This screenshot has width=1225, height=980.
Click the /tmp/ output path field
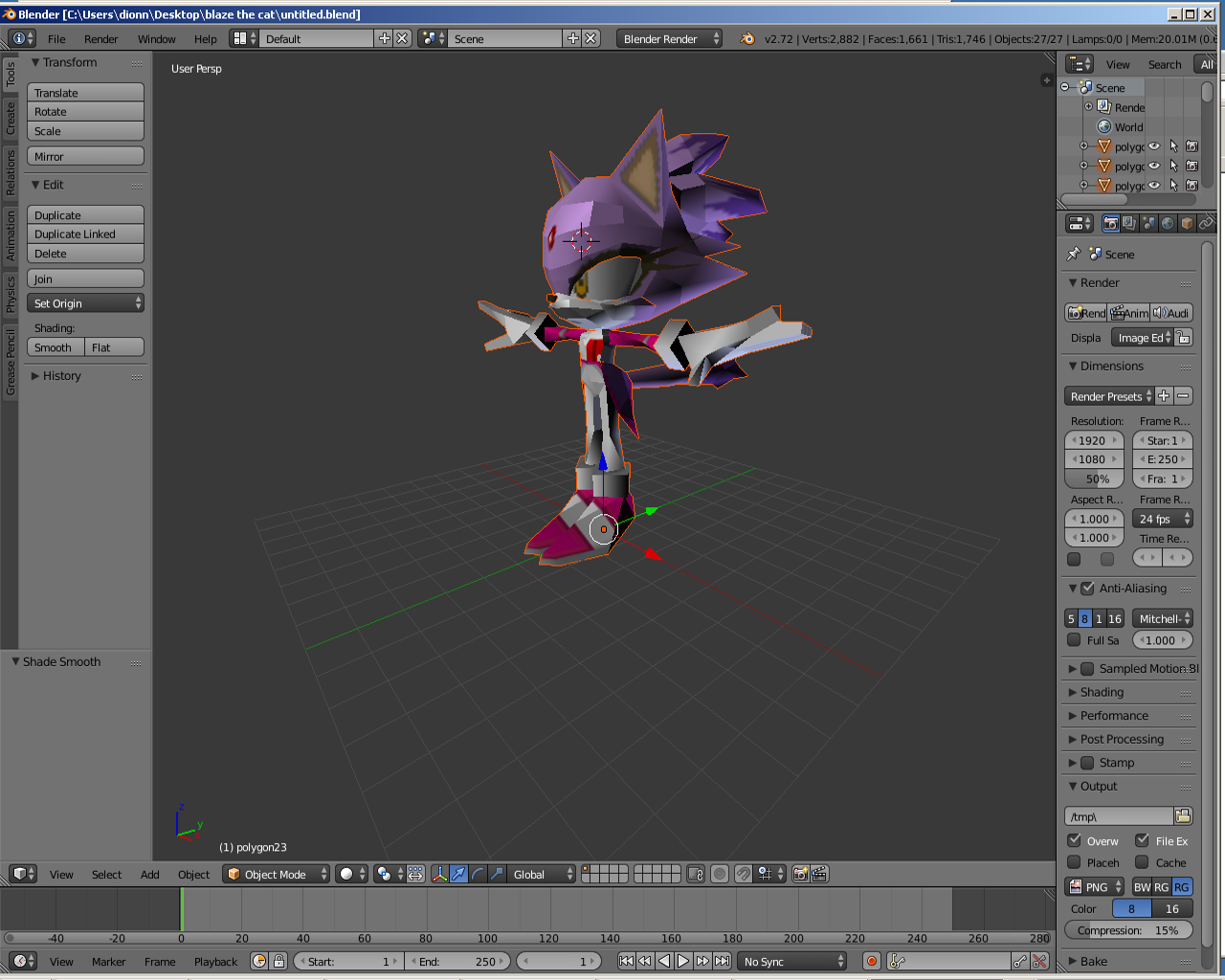click(x=1118, y=815)
